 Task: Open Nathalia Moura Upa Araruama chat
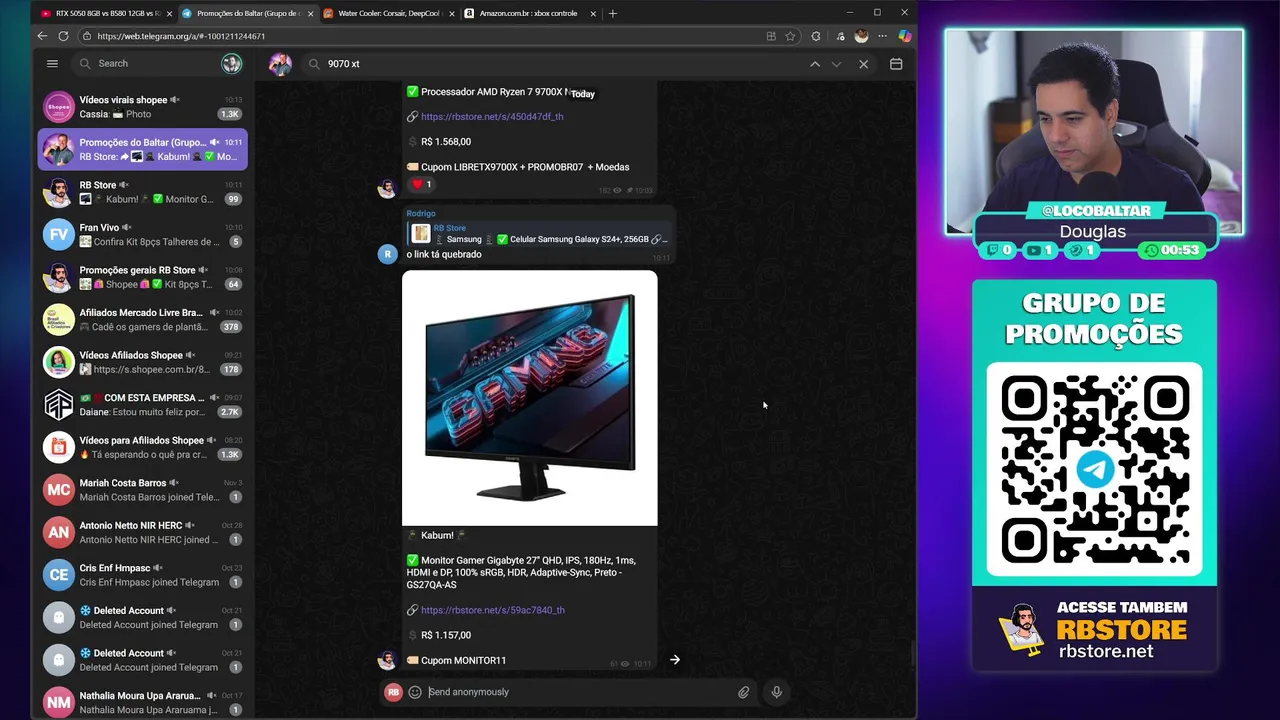[x=143, y=702]
